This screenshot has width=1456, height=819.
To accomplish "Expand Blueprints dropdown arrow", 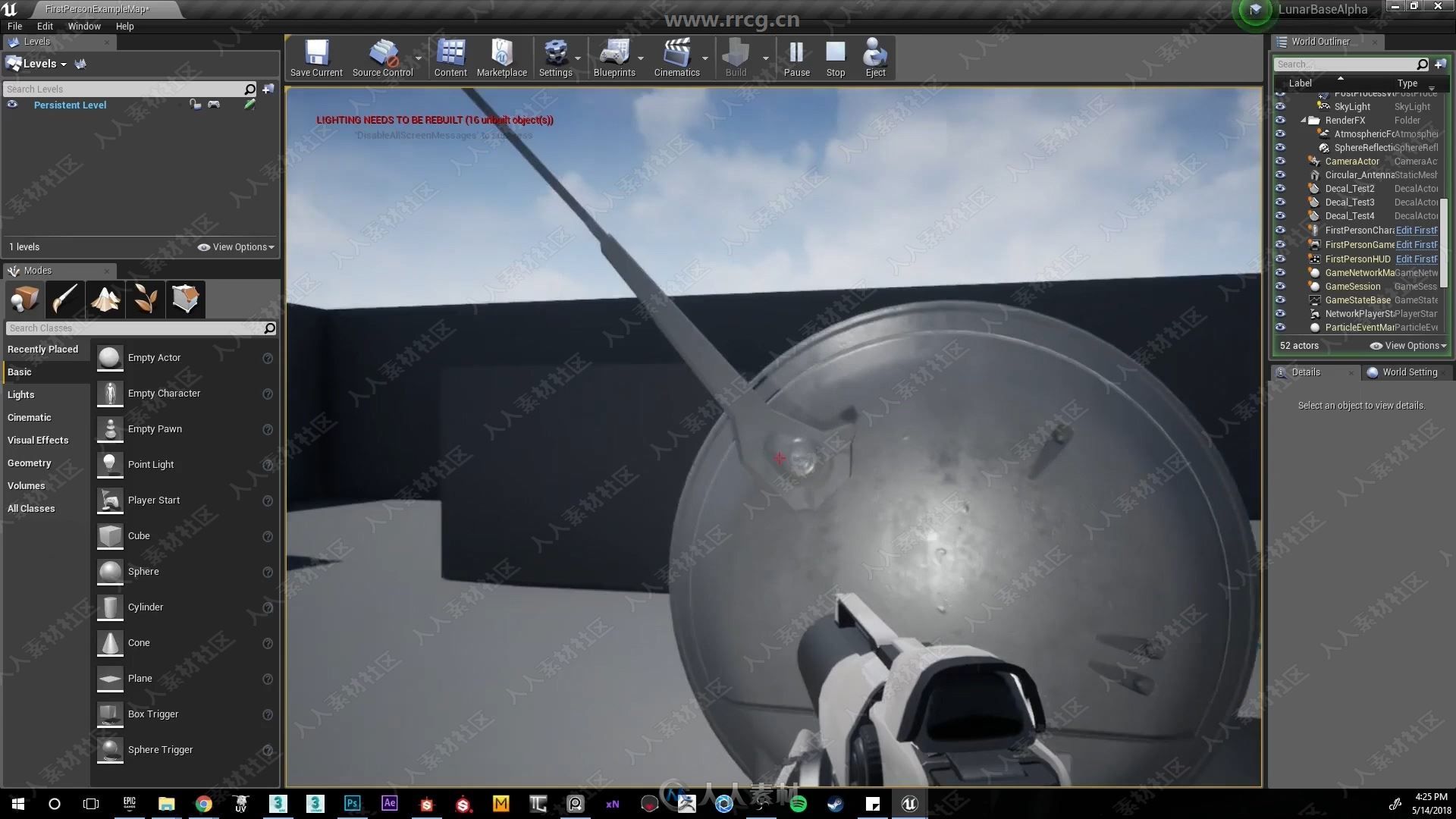I will click(x=641, y=58).
